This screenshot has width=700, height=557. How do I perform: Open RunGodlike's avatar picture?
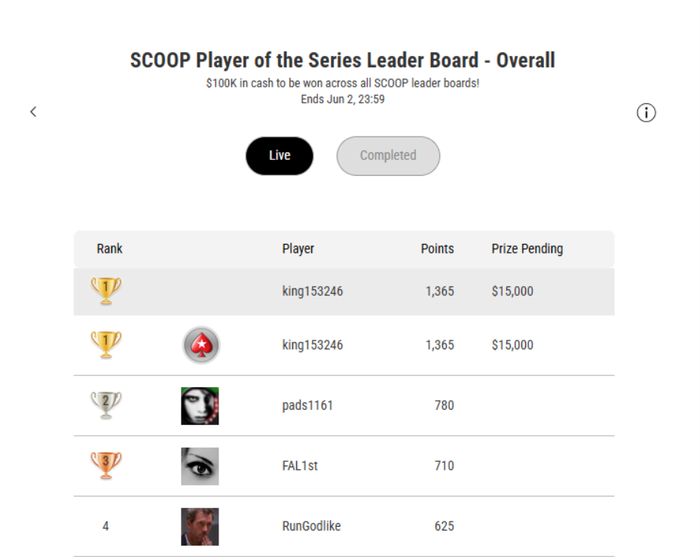click(x=200, y=527)
